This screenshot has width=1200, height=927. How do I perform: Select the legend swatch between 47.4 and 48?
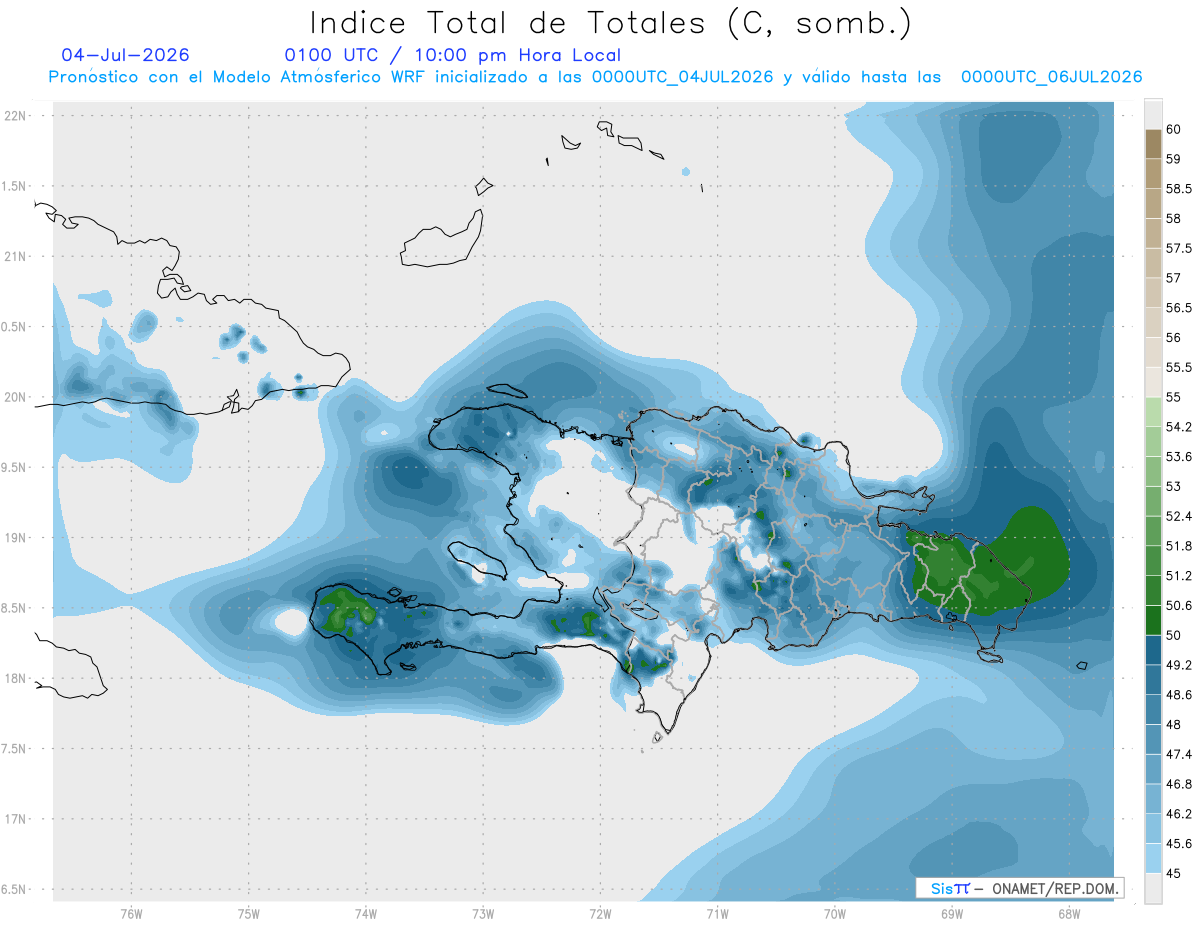(x=1153, y=739)
